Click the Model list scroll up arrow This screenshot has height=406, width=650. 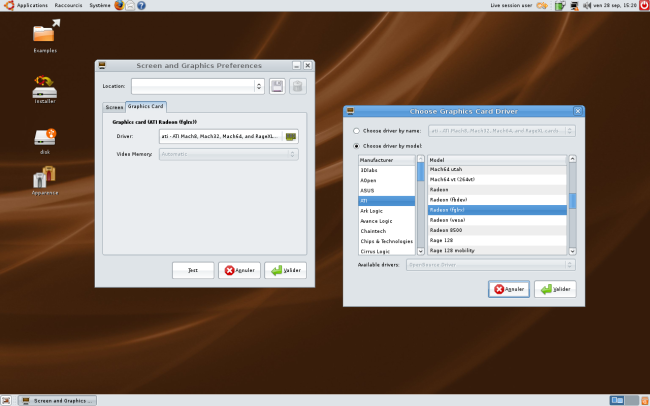tap(572, 159)
